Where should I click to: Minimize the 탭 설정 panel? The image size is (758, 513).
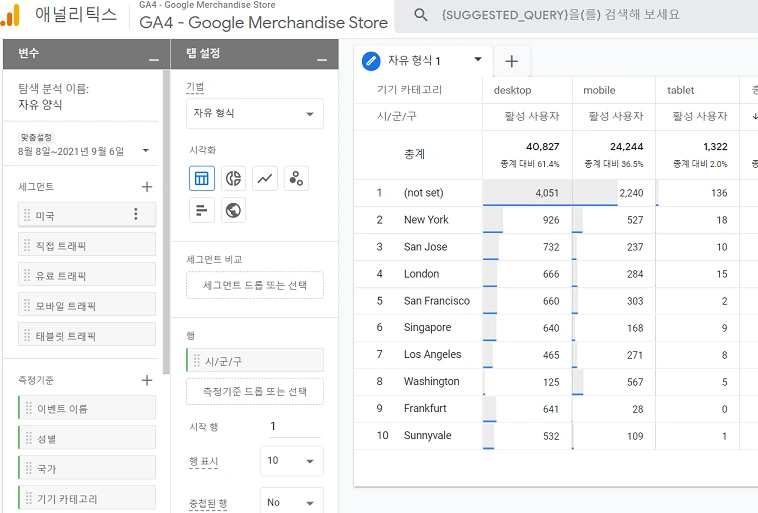[322, 60]
